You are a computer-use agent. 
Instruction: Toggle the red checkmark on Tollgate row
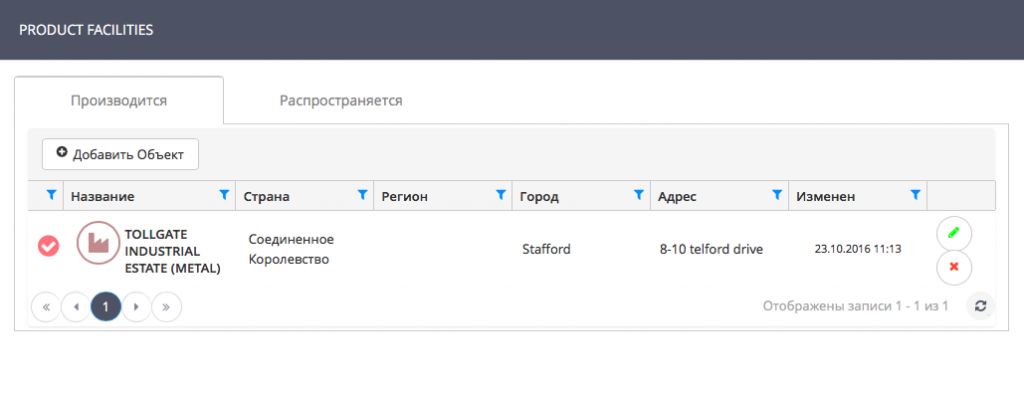coord(48,246)
